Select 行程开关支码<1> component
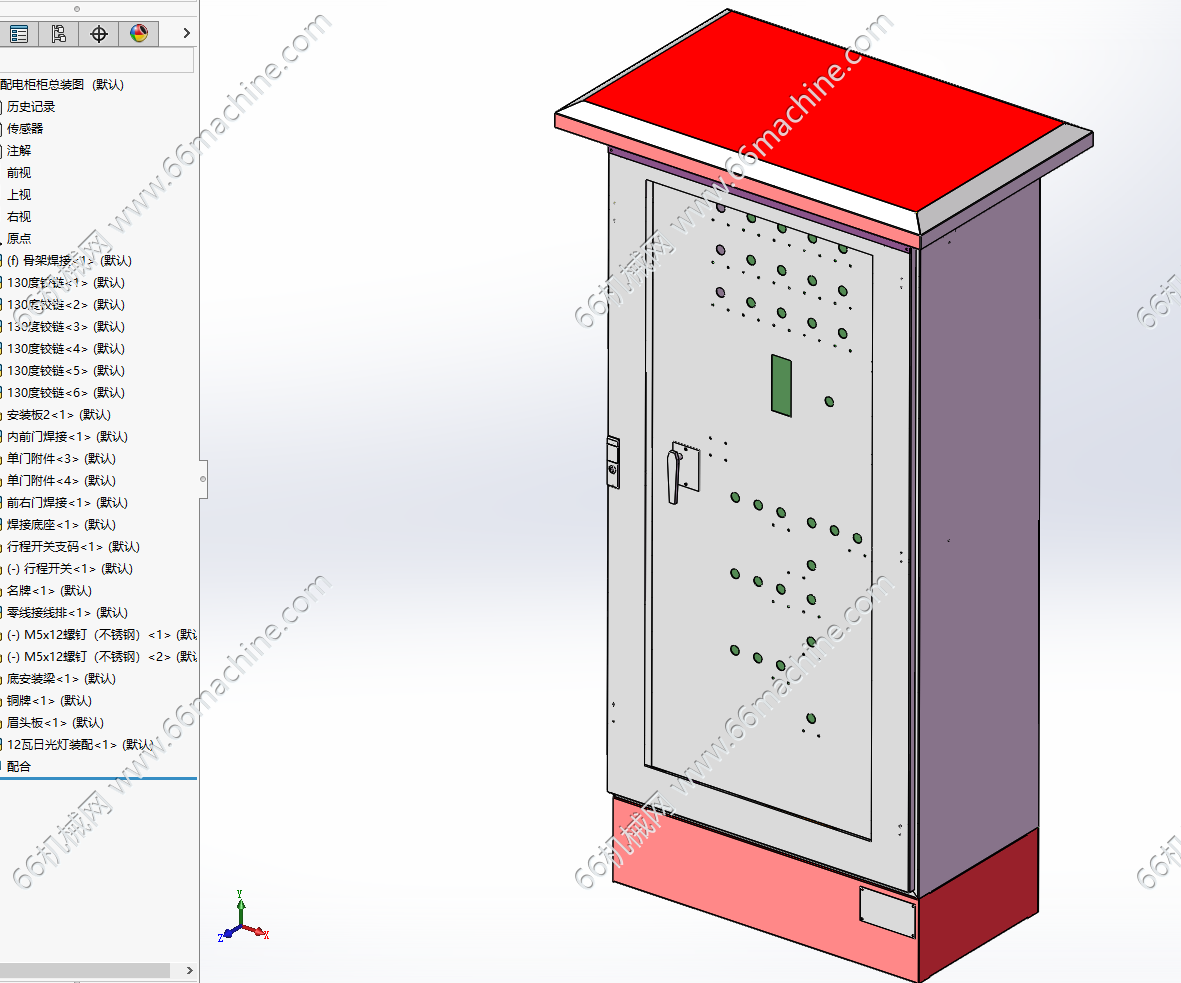The image size is (1181, 983). [73, 547]
